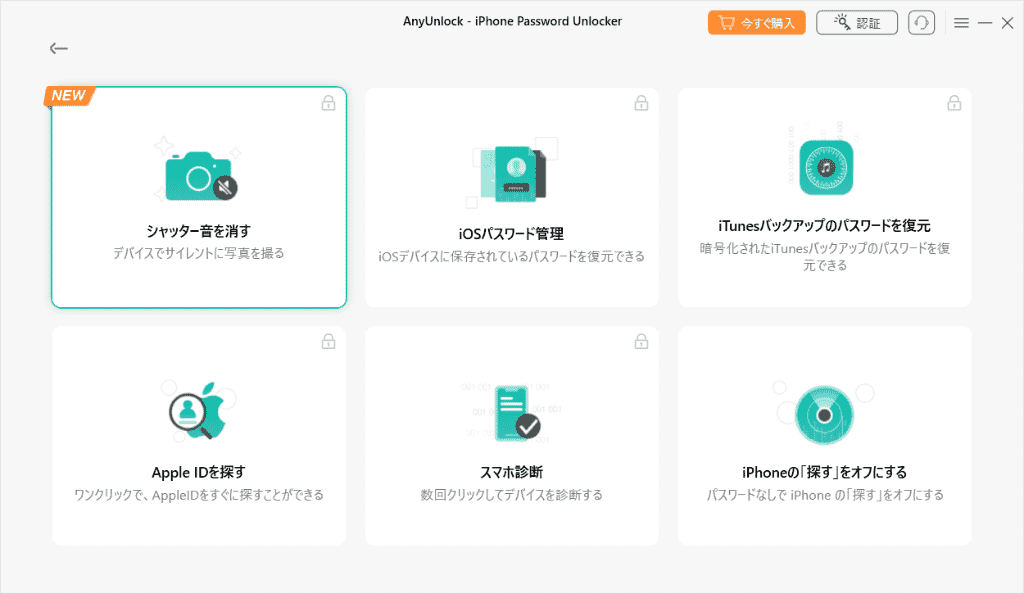This screenshot has height=593, width=1024.
Task: Open the headset support icon
Action: [x=921, y=23]
